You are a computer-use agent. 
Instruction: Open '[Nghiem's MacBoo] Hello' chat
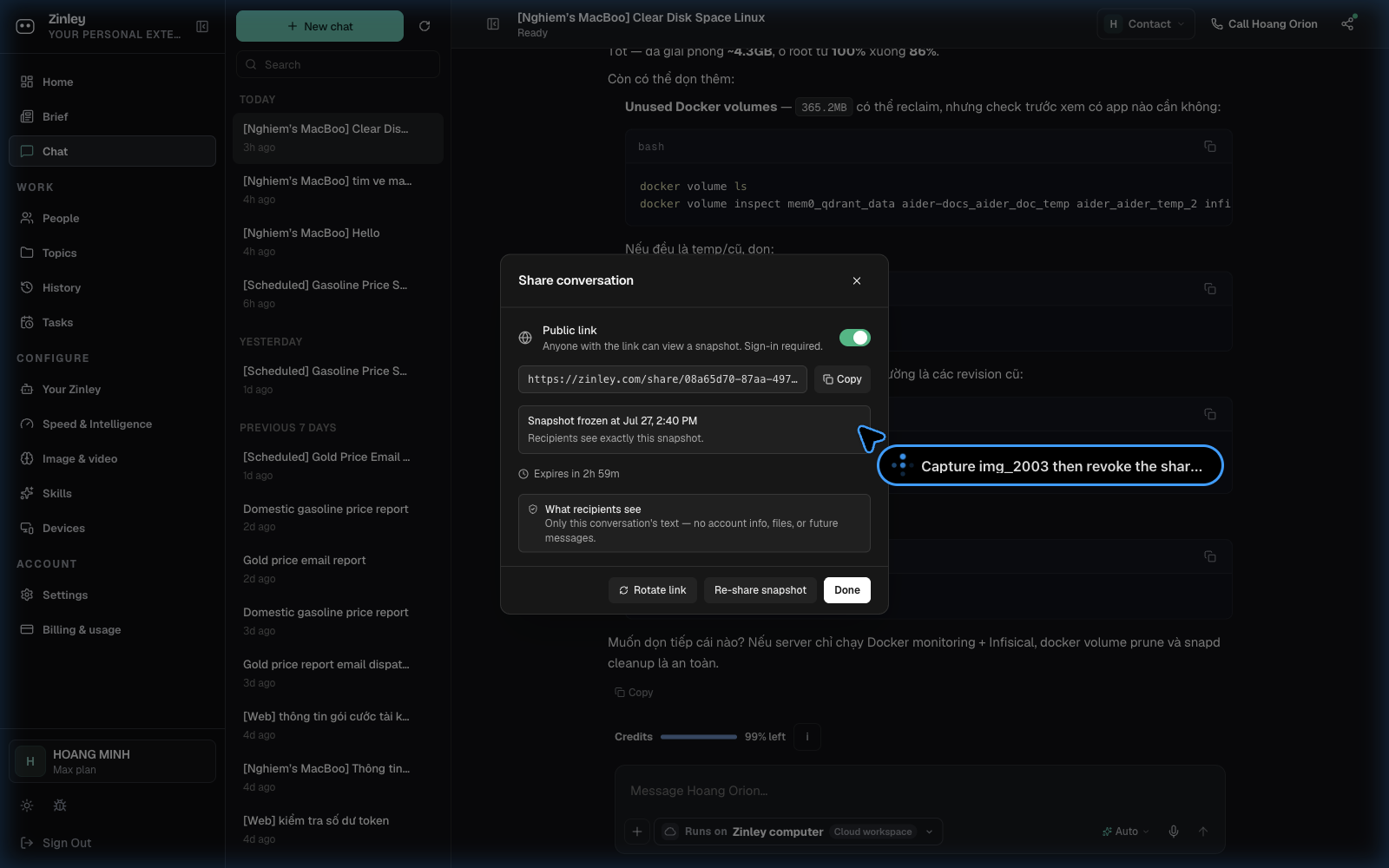[x=338, y=241]
